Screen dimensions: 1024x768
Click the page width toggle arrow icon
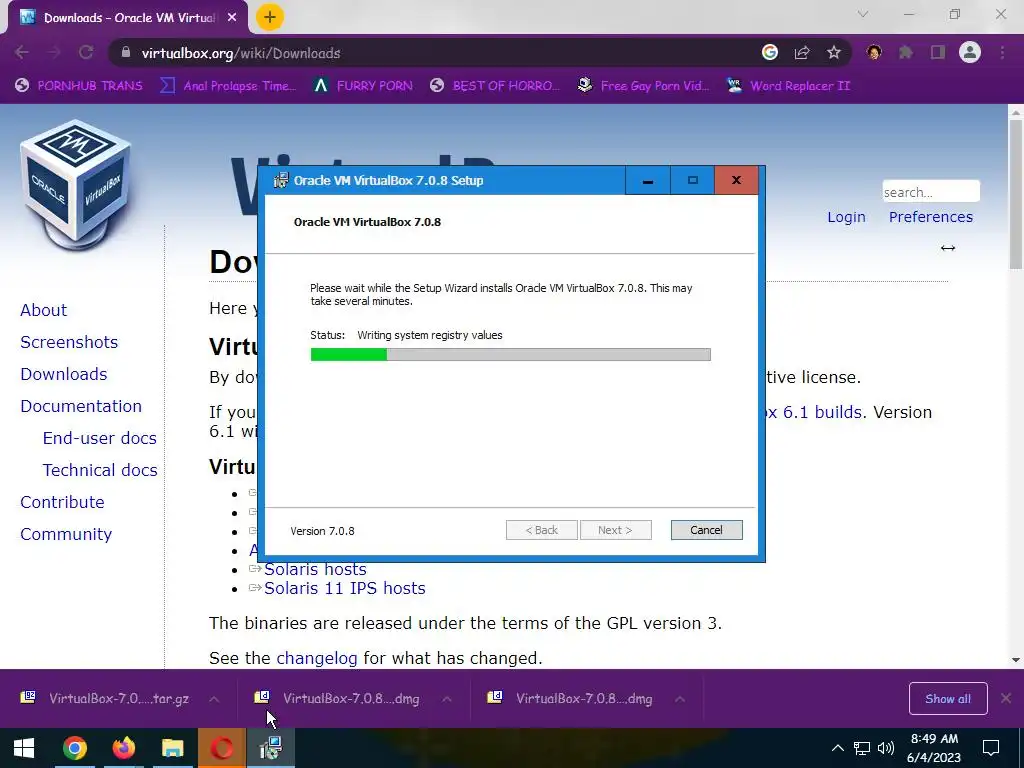948,248
